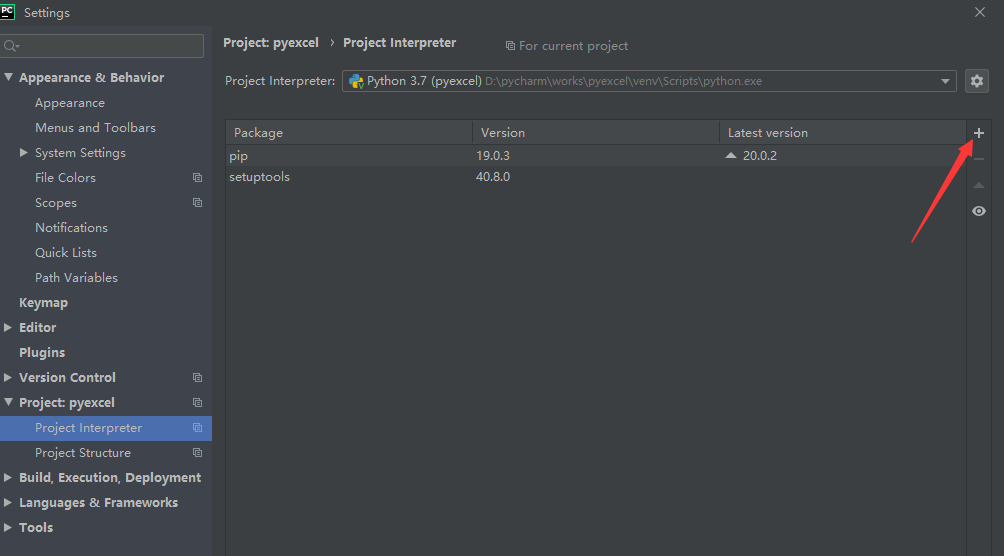The width and height of the screenshot is (1004, 556).
Task: Open Menus and Toolbars settings
Action: tap(95, 128)
